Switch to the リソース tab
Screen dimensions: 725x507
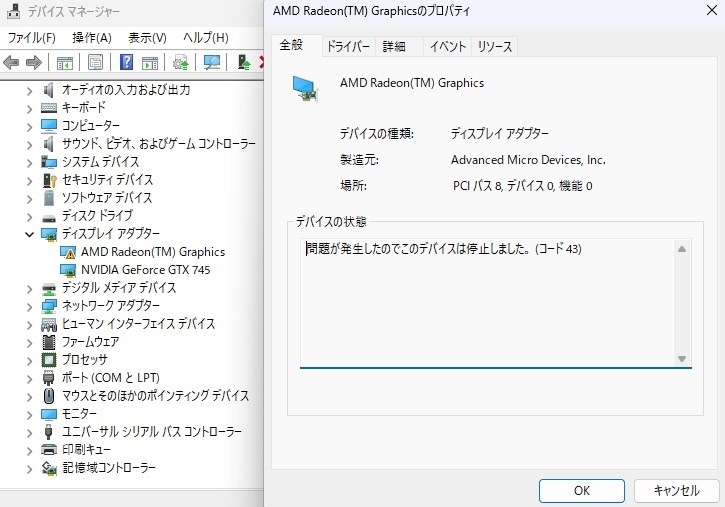tap(494, 47)
